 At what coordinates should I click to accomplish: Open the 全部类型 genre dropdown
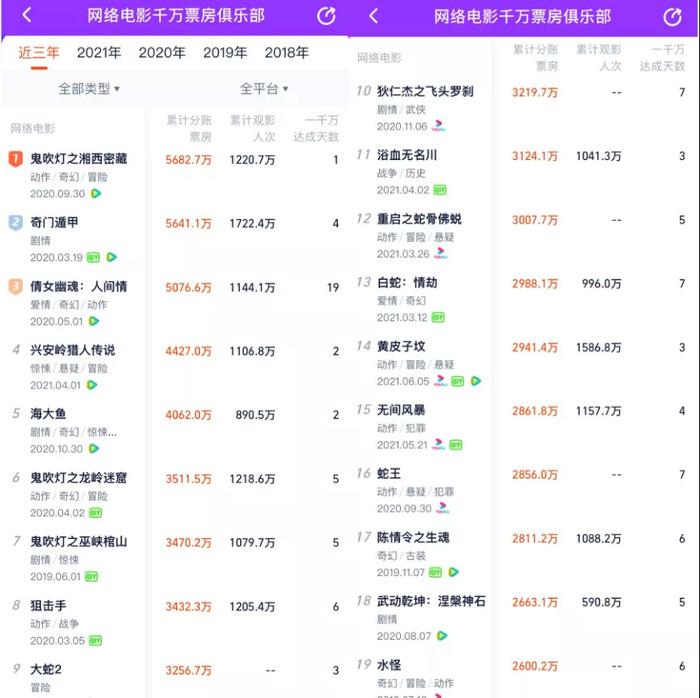pyautogui.click(x=89, y=89)
